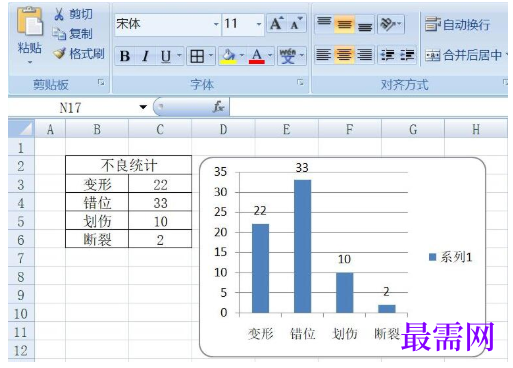This screenshot has height=368, width=513.
Task: Click the Select All corner triangle
Action: [21, 129]
